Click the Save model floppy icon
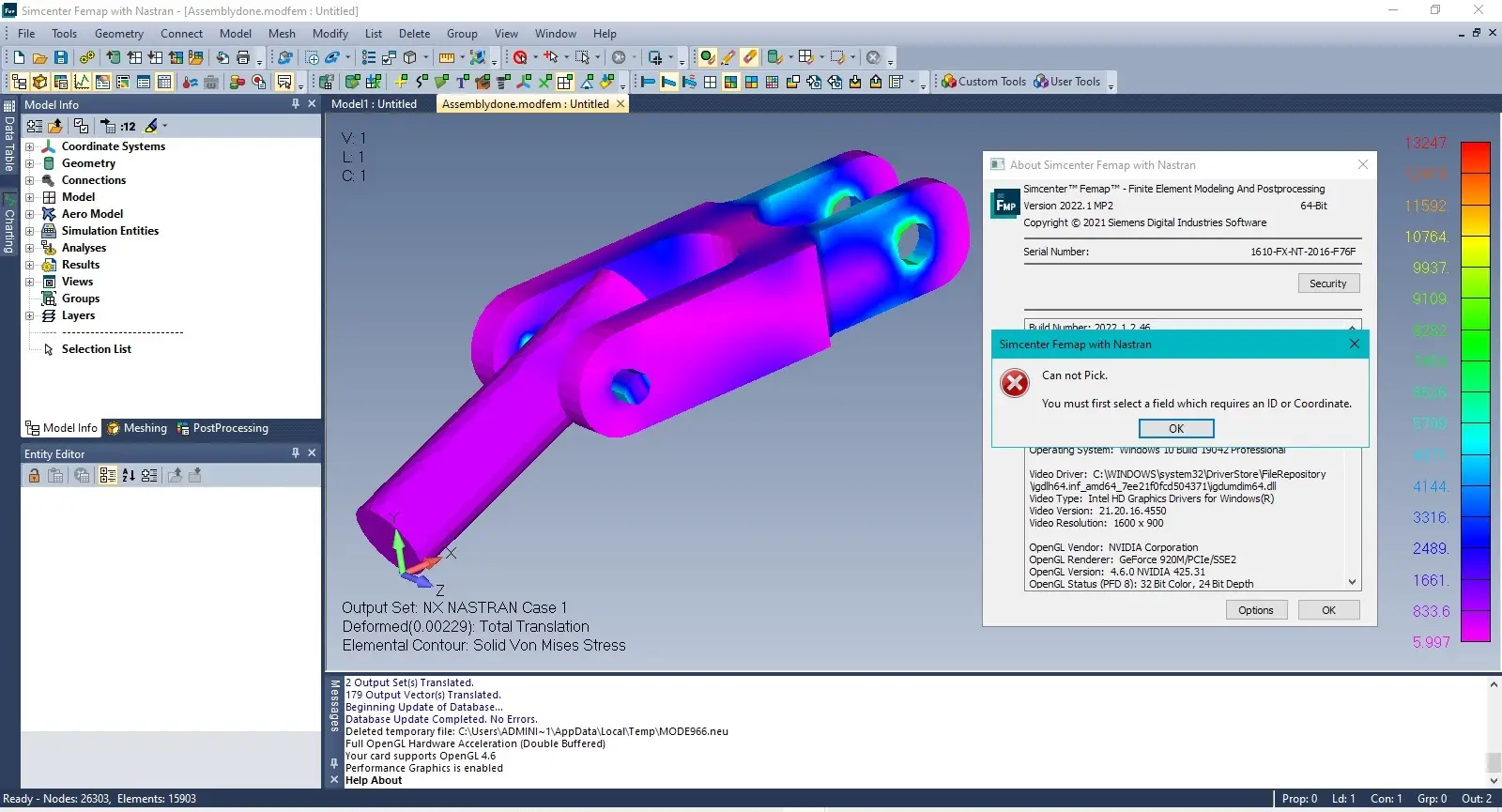This screenshot has height=812, width=1502. pyautogui.click(x=61, y=57)
